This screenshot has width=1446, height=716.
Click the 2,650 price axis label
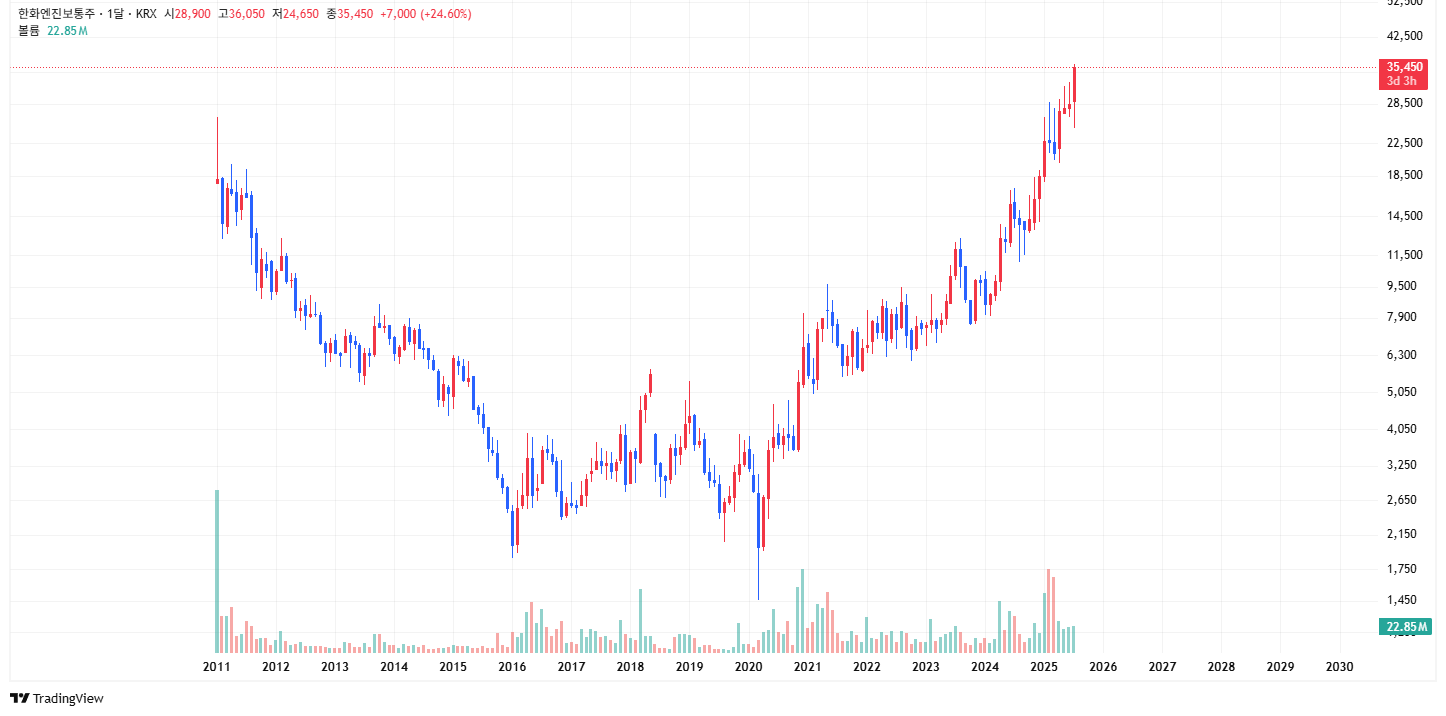[1404, 500]
